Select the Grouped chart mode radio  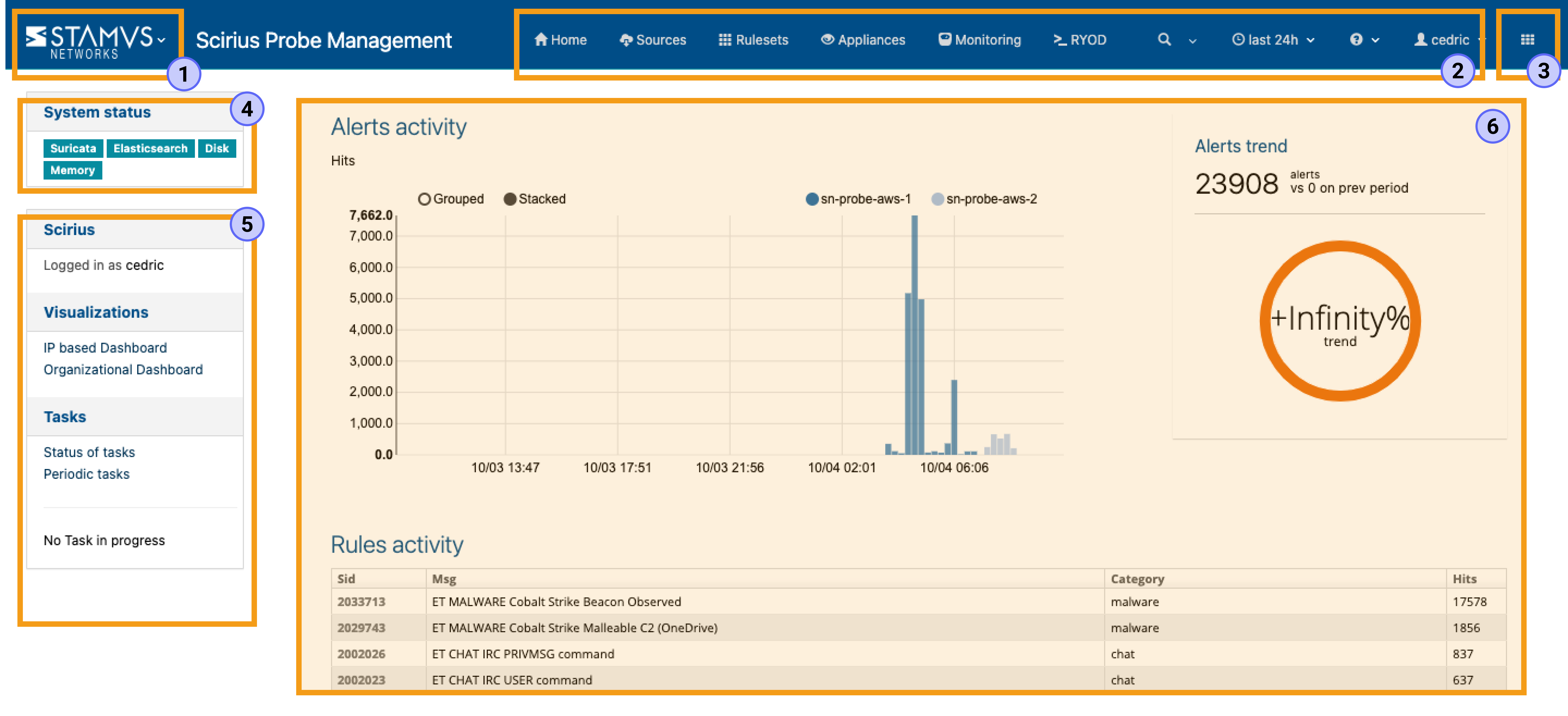(424, 199)
